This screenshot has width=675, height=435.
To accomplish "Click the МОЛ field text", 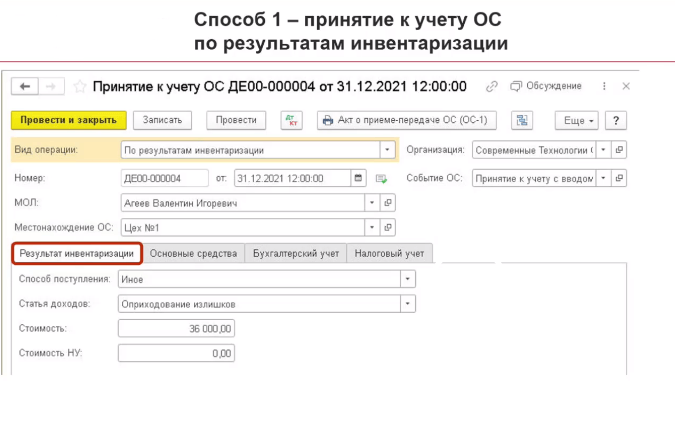I will [243, 203].
